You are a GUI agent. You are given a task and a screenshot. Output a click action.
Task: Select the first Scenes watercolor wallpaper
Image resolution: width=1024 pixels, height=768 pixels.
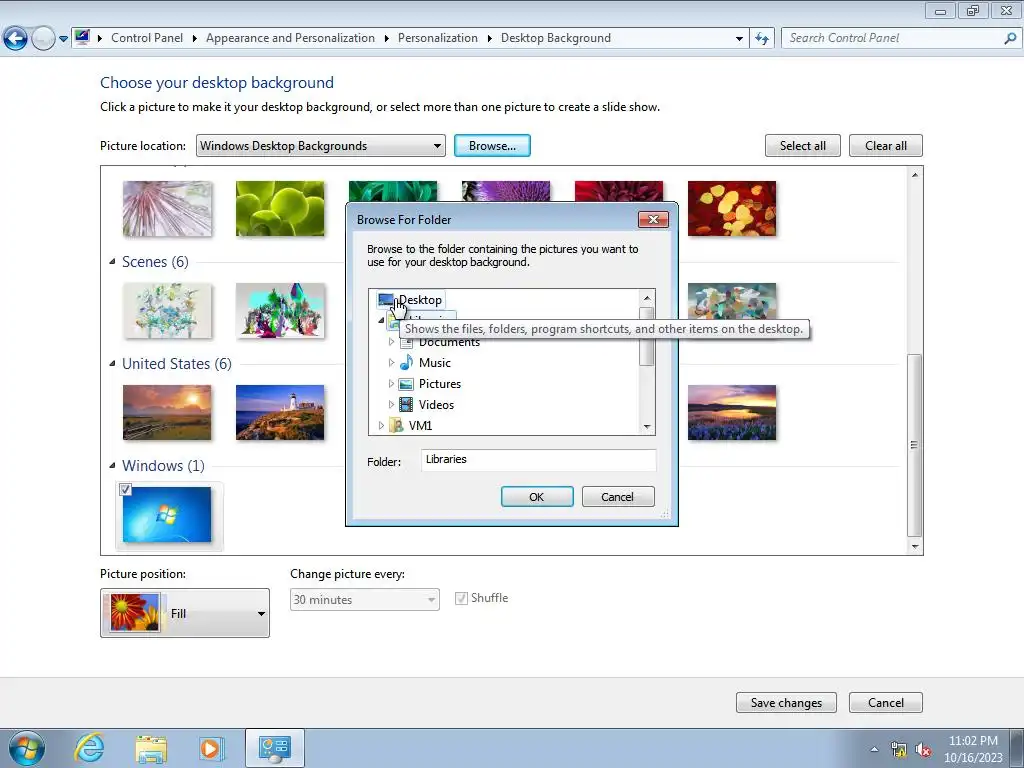167,310
